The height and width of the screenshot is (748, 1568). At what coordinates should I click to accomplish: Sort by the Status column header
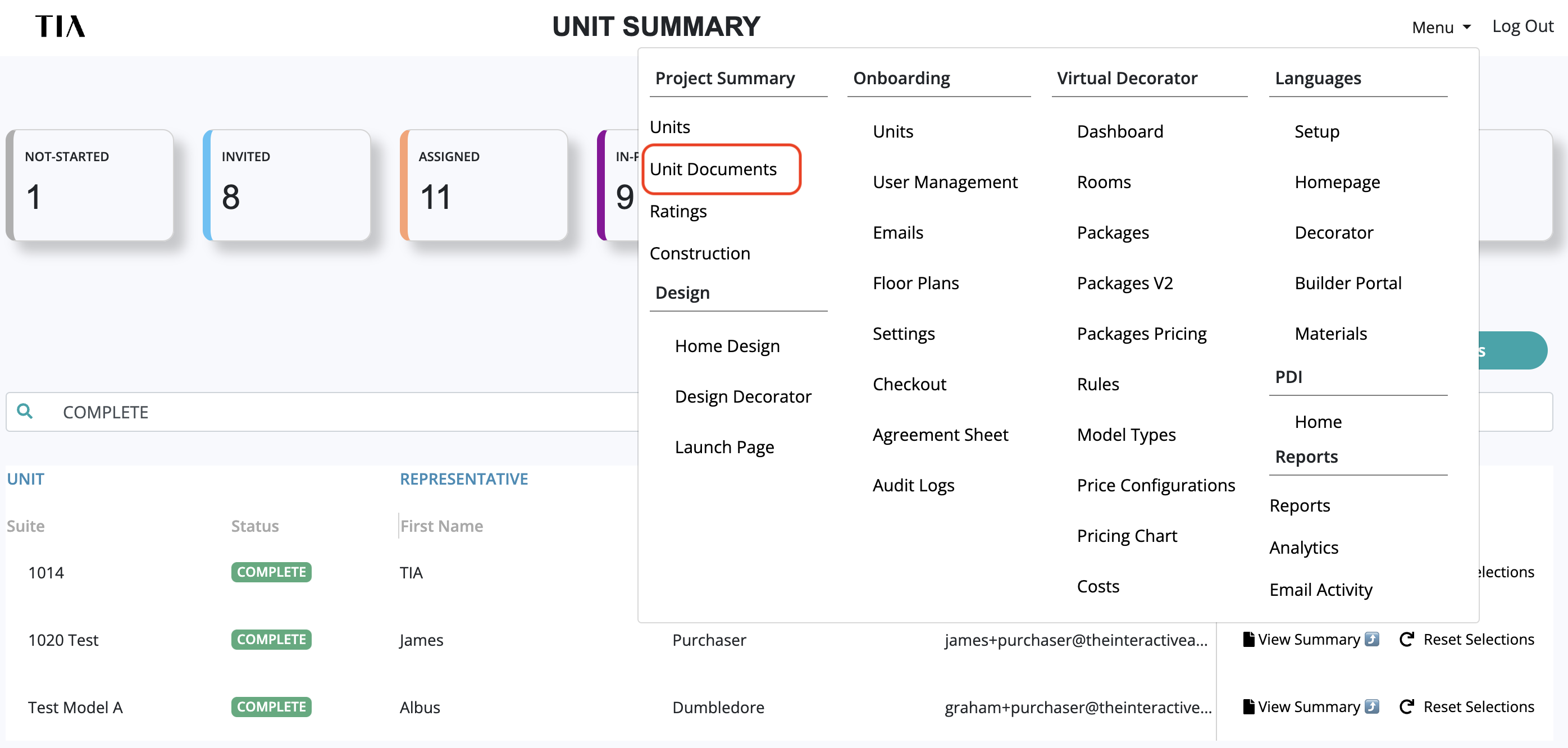click(x=254, y=526)
